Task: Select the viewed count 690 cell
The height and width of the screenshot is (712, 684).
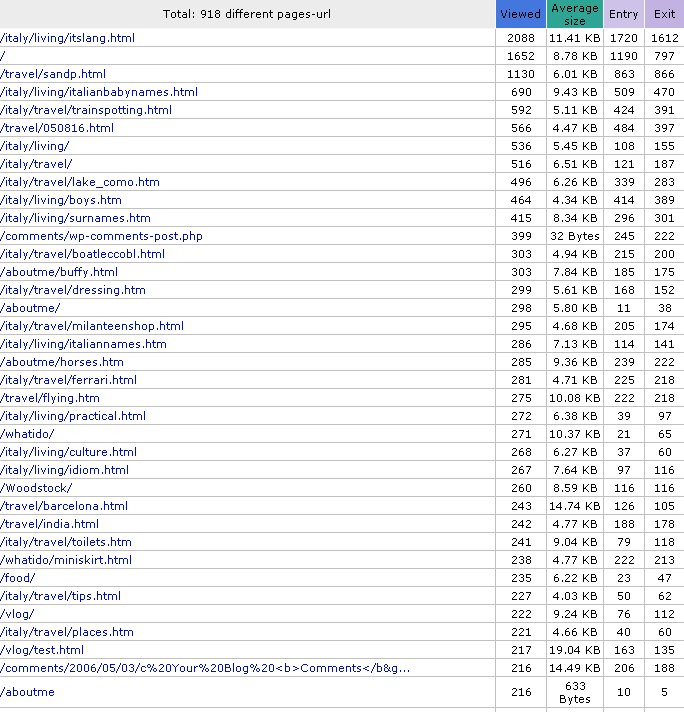Action: coord(521,92)
